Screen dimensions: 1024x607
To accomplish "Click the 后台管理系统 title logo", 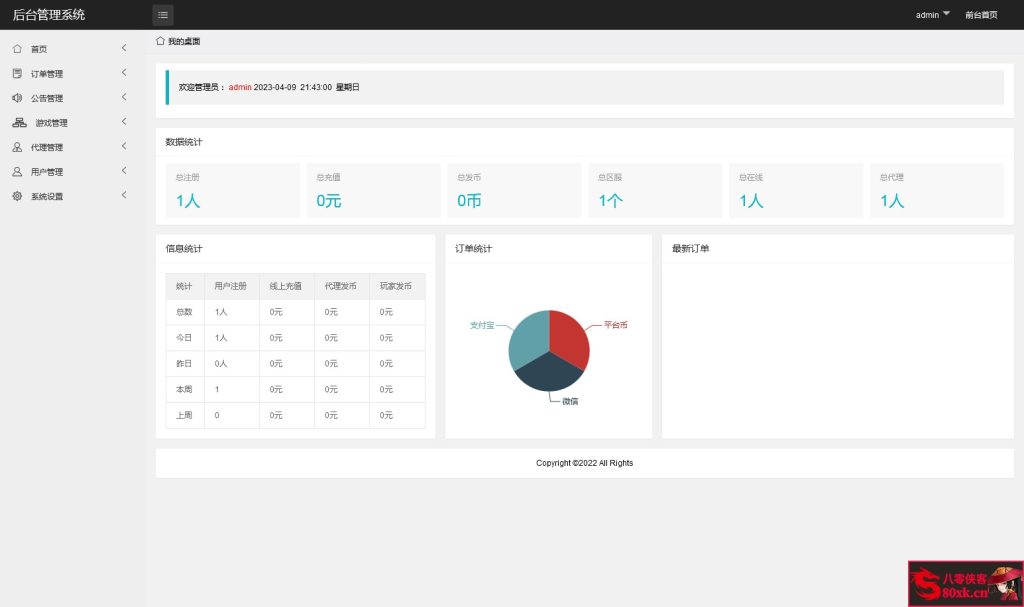I will click(x=49, y=15).
